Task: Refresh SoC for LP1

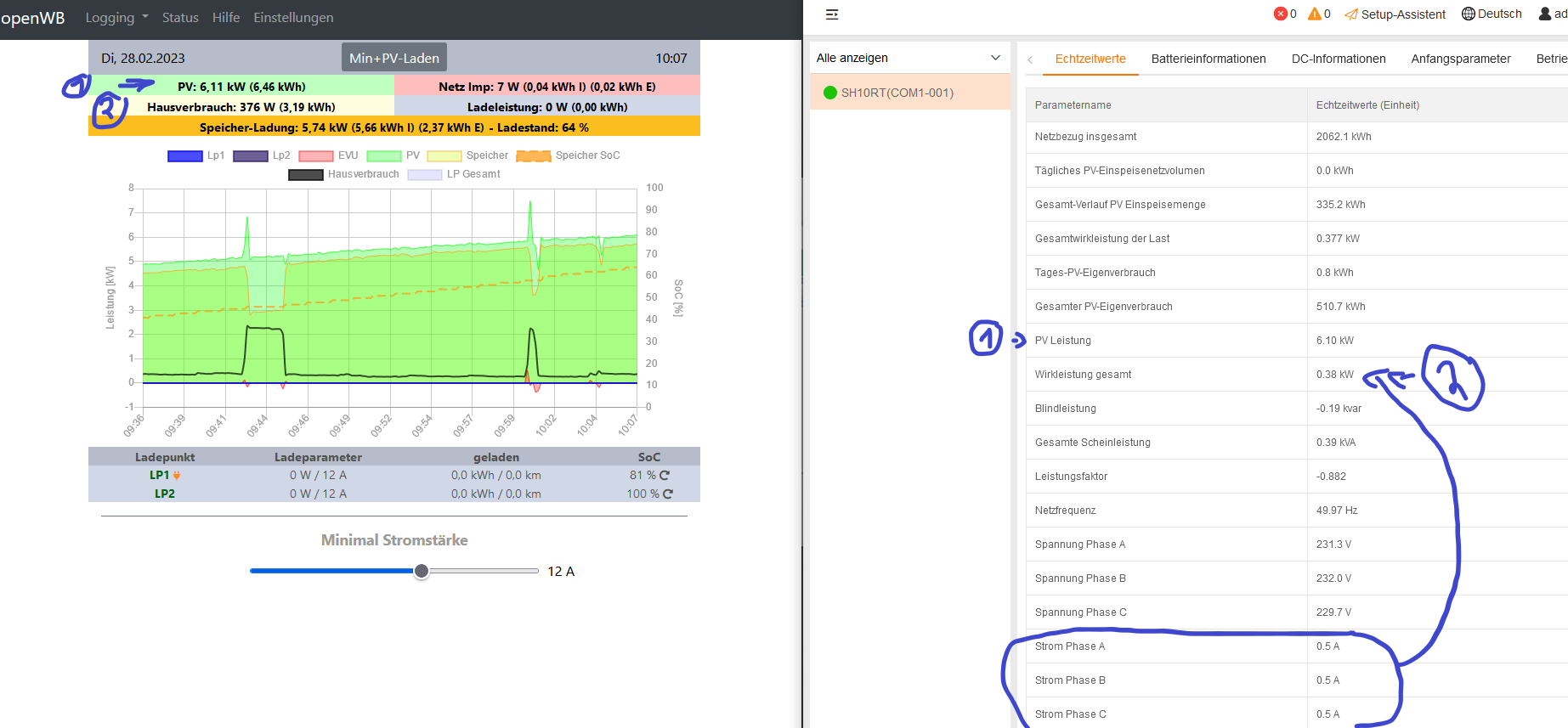Action: pos(665,476)
